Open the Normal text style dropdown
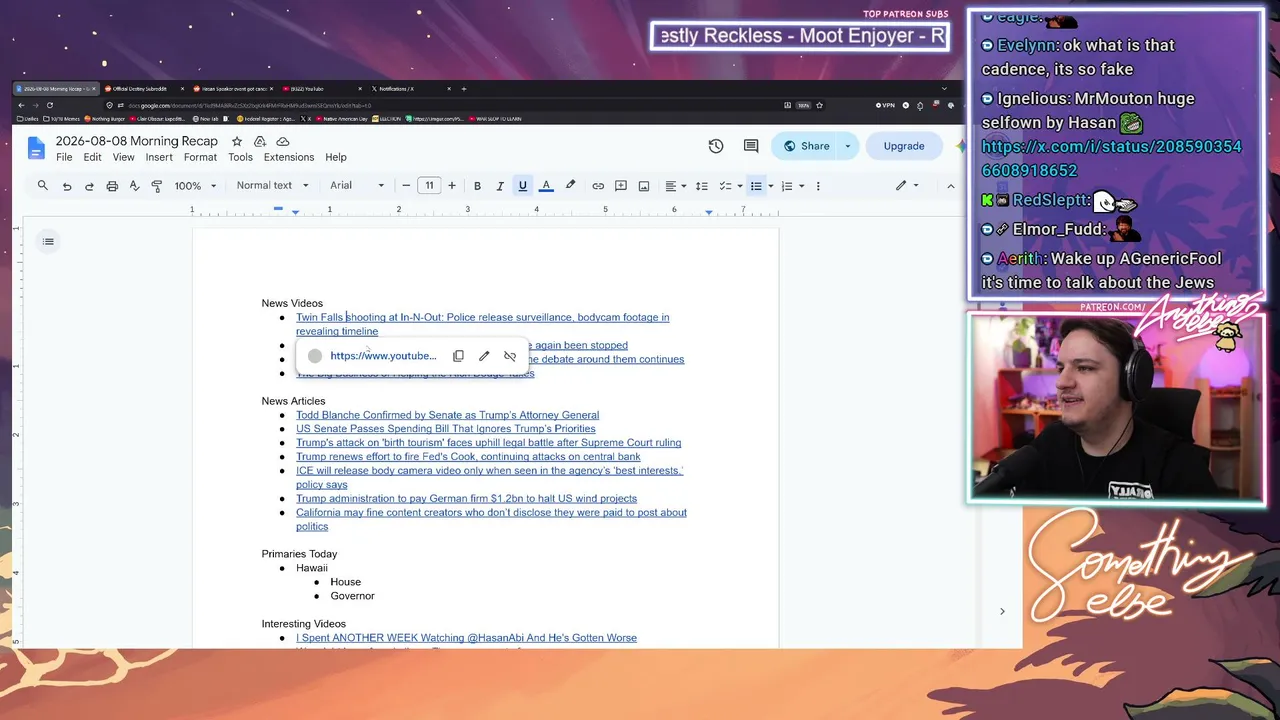This screenshot has width=1280, height=720. (x=272, y=186)
